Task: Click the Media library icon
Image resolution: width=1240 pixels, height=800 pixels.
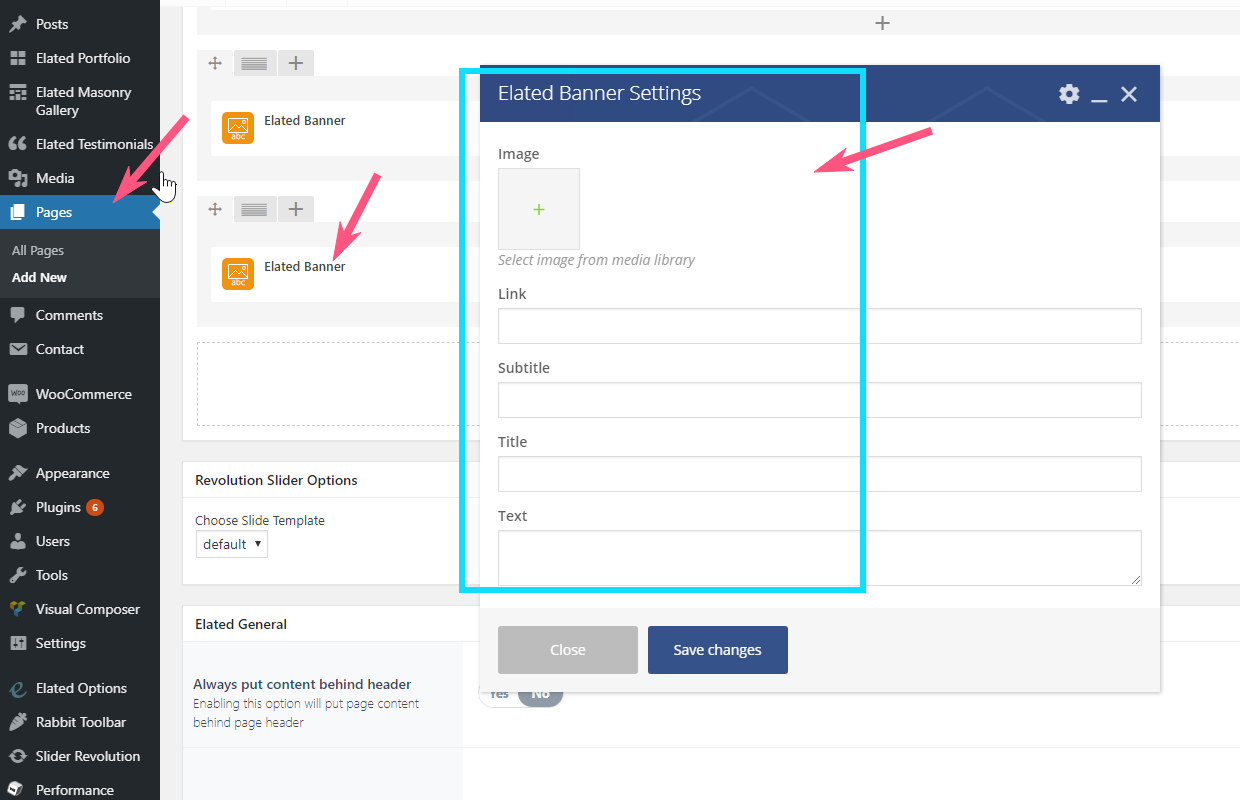Action: click(x=18, y=178)
